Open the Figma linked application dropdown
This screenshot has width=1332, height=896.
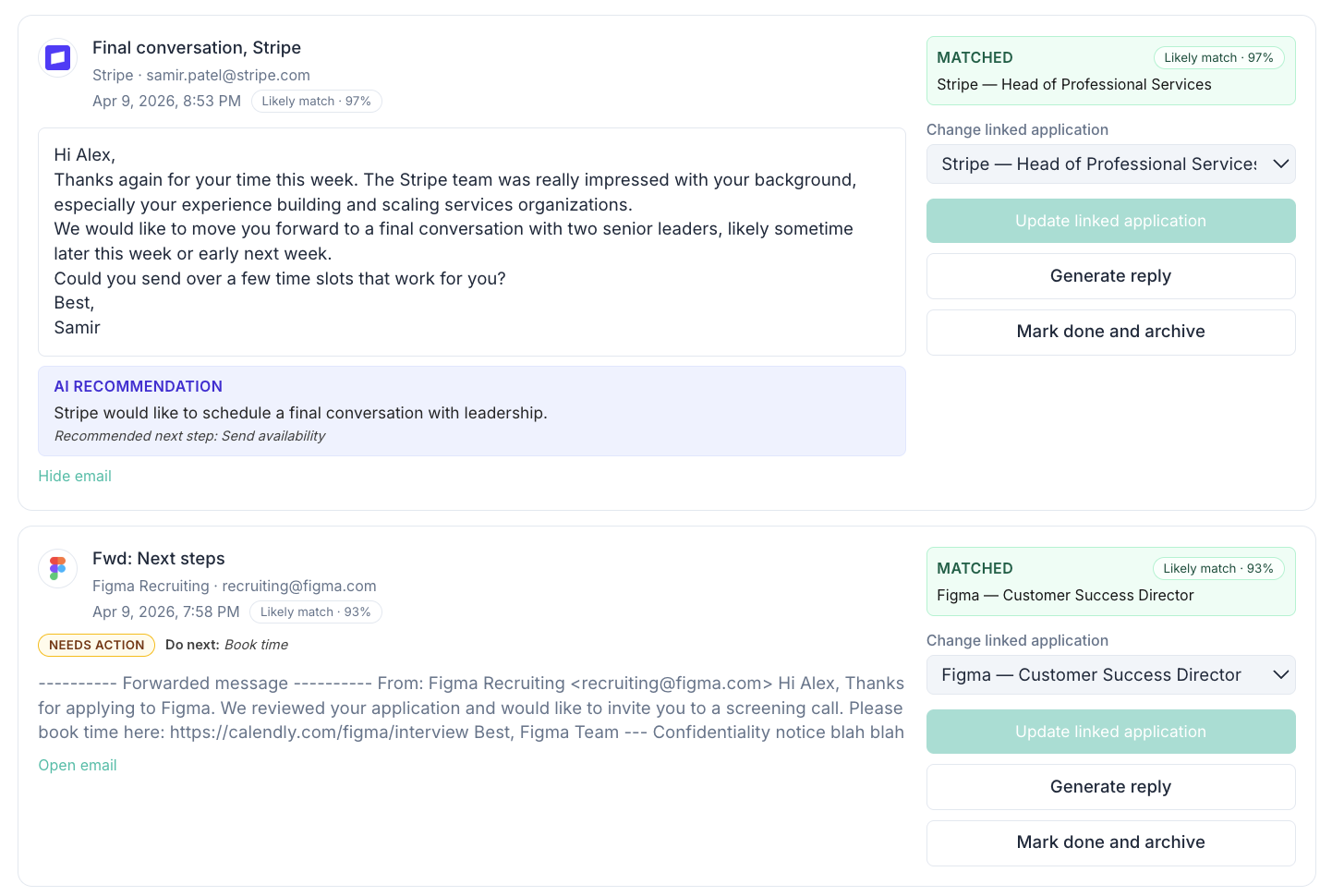(1110, 674)
